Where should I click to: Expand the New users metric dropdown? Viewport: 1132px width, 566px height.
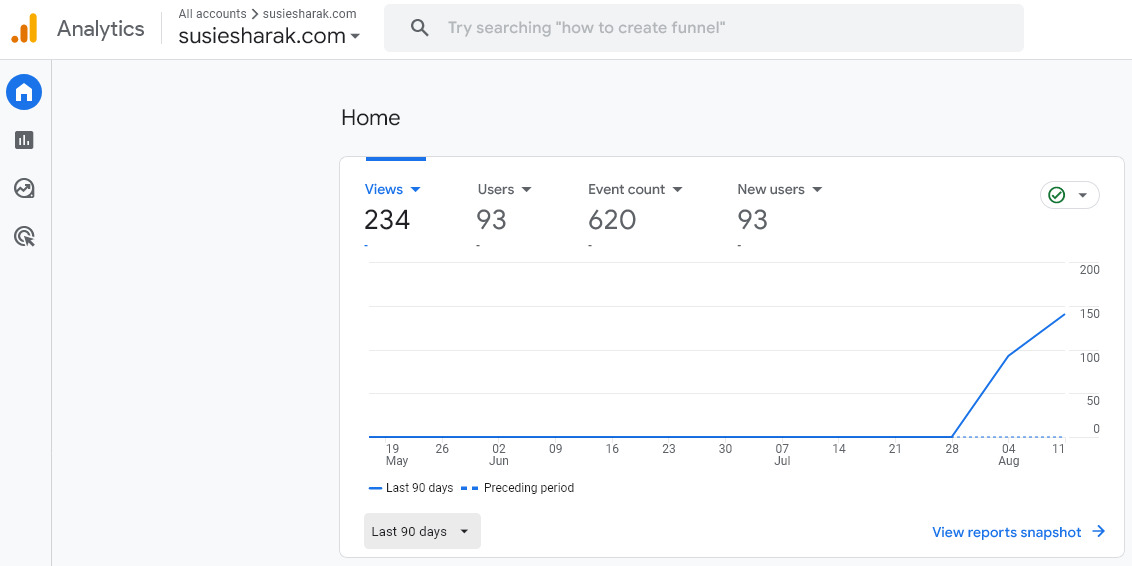[817, 190]
